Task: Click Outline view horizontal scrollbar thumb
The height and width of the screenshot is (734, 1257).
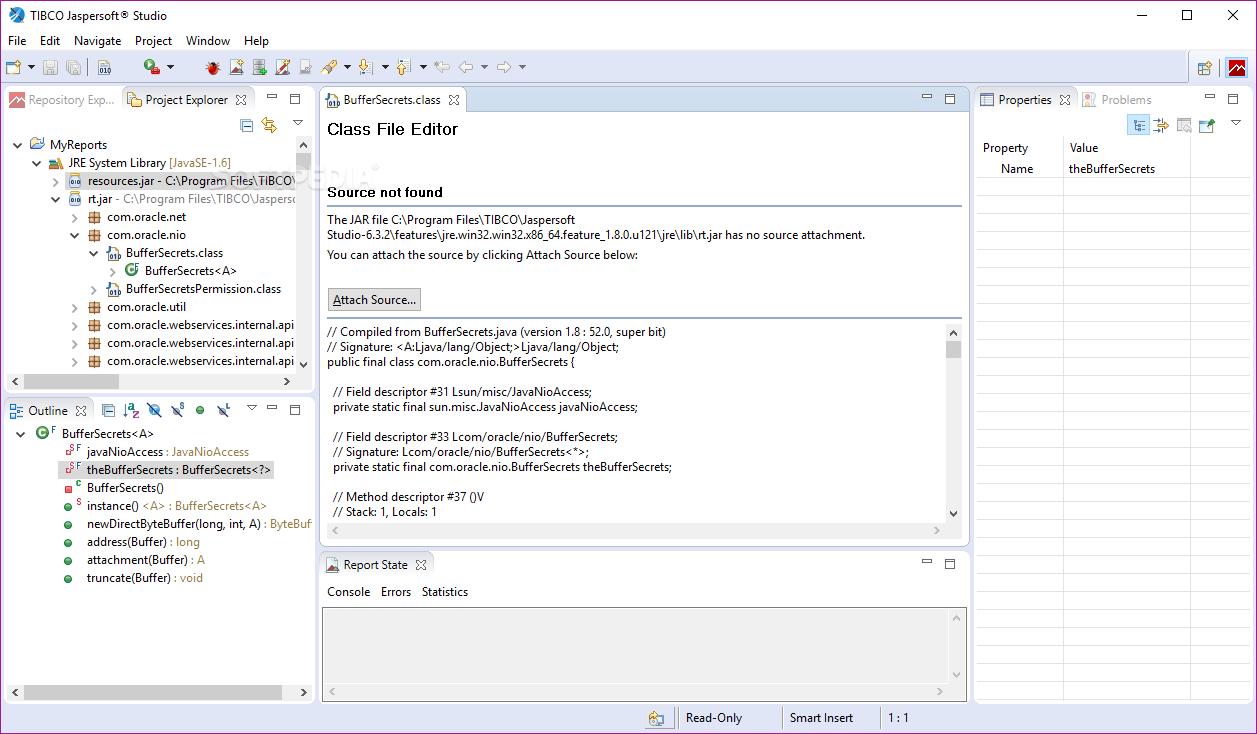Action: (x=155, y=692)
